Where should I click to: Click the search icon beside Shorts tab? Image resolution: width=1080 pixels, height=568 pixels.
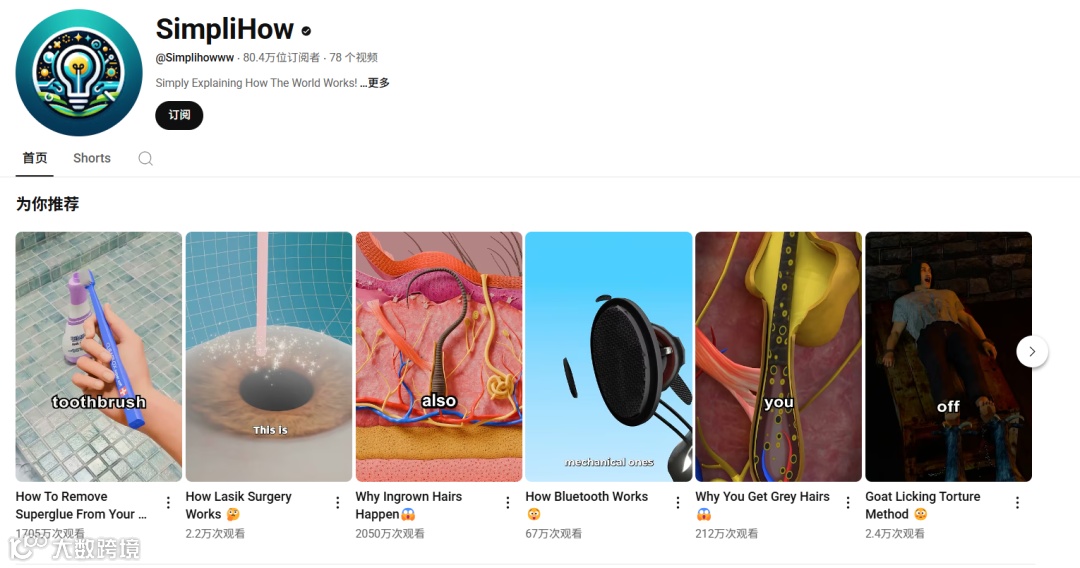tap(145, 158)
